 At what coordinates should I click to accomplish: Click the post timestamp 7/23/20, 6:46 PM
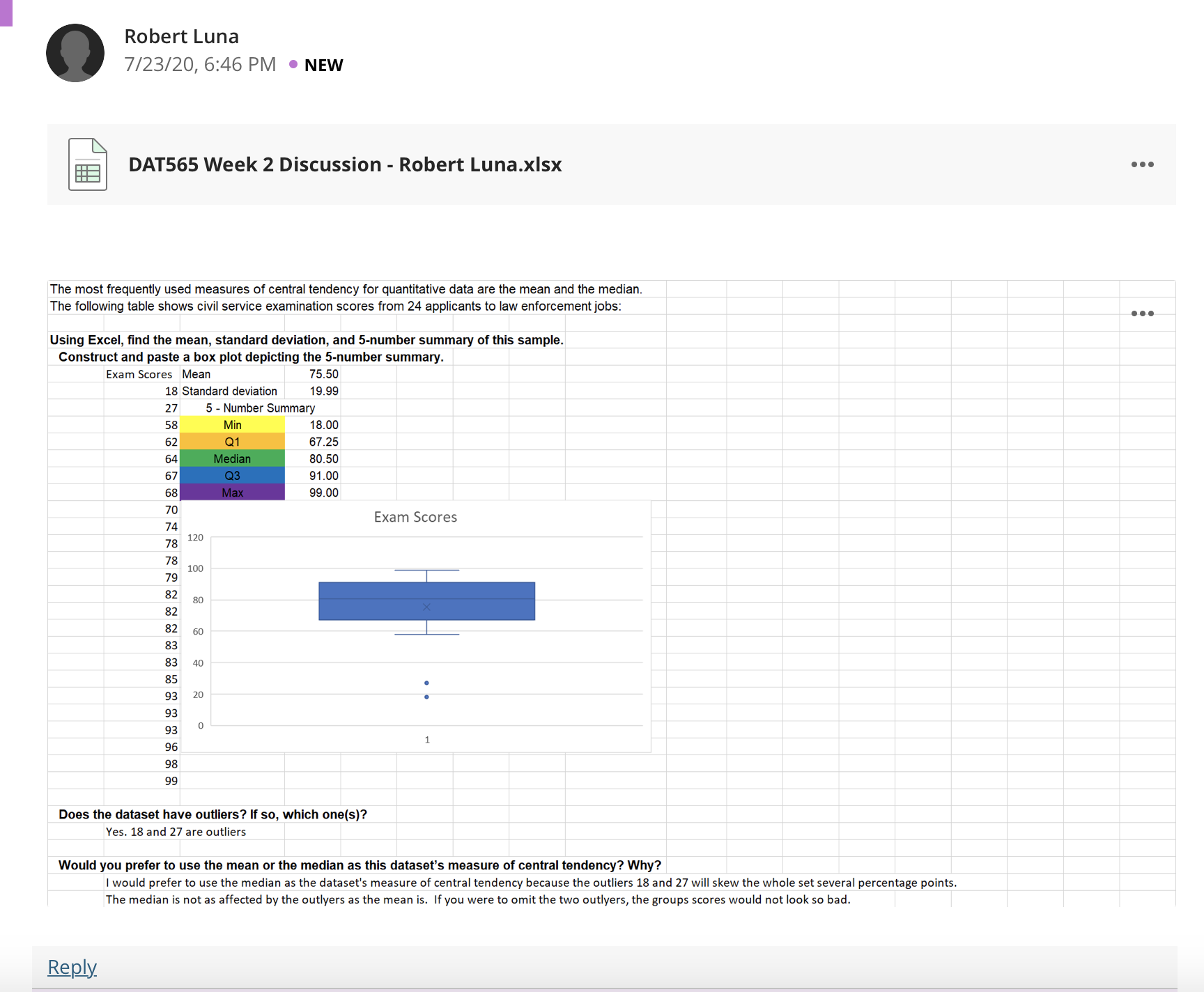click(x=200, y=64)
